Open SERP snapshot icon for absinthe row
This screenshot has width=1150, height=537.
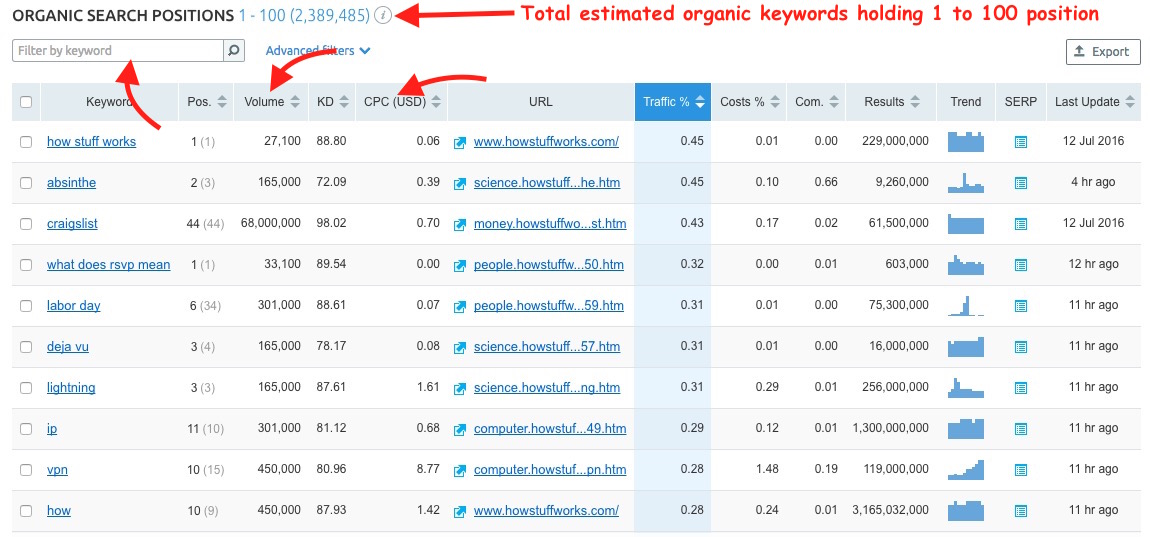pos(1020,183)
